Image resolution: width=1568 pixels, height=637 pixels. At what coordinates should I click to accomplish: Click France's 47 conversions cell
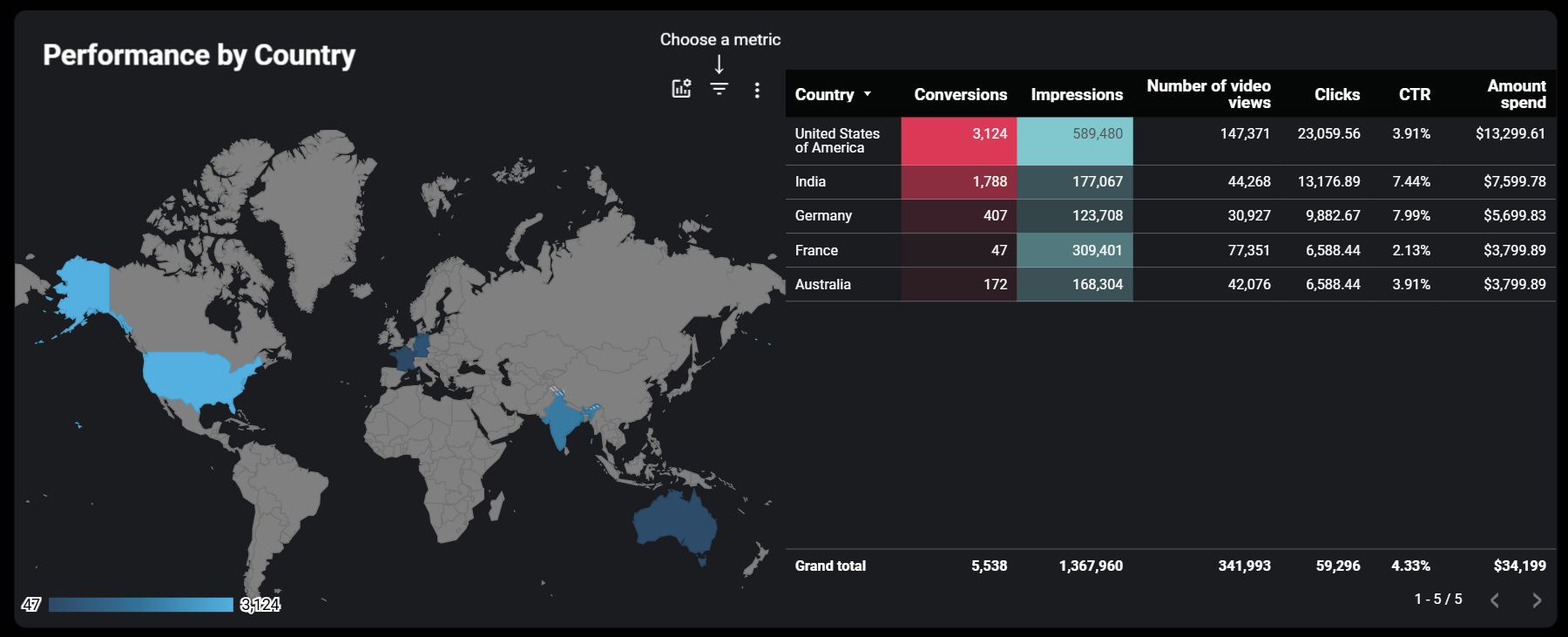click(x=959, y=250)
